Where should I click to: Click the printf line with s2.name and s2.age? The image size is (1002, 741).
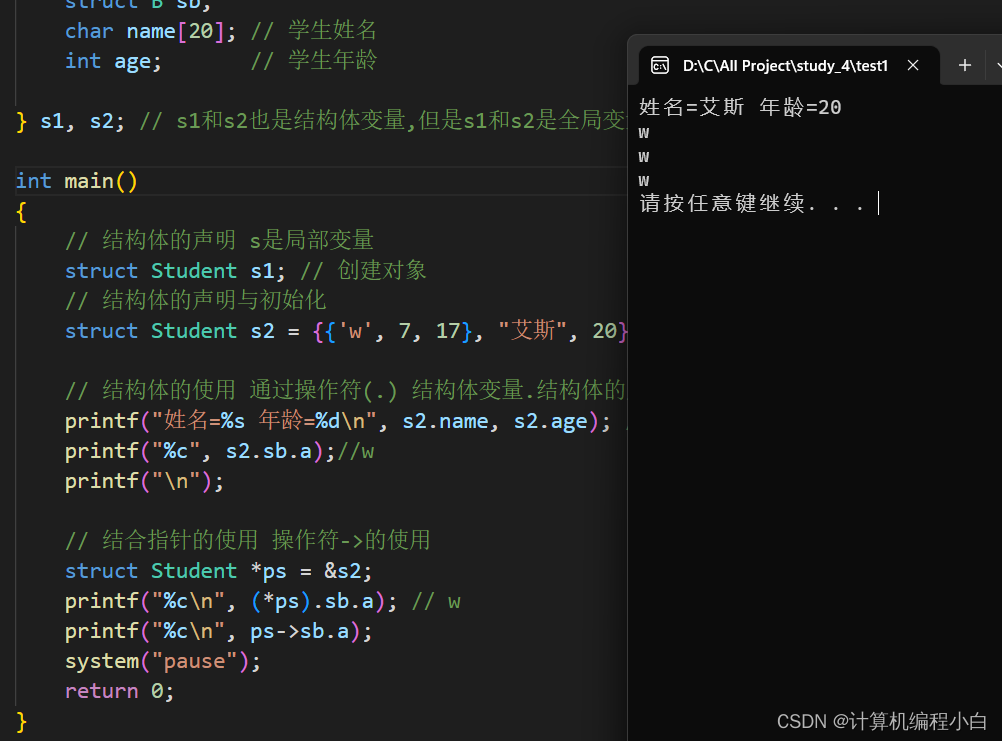click(x=337, y=421)
